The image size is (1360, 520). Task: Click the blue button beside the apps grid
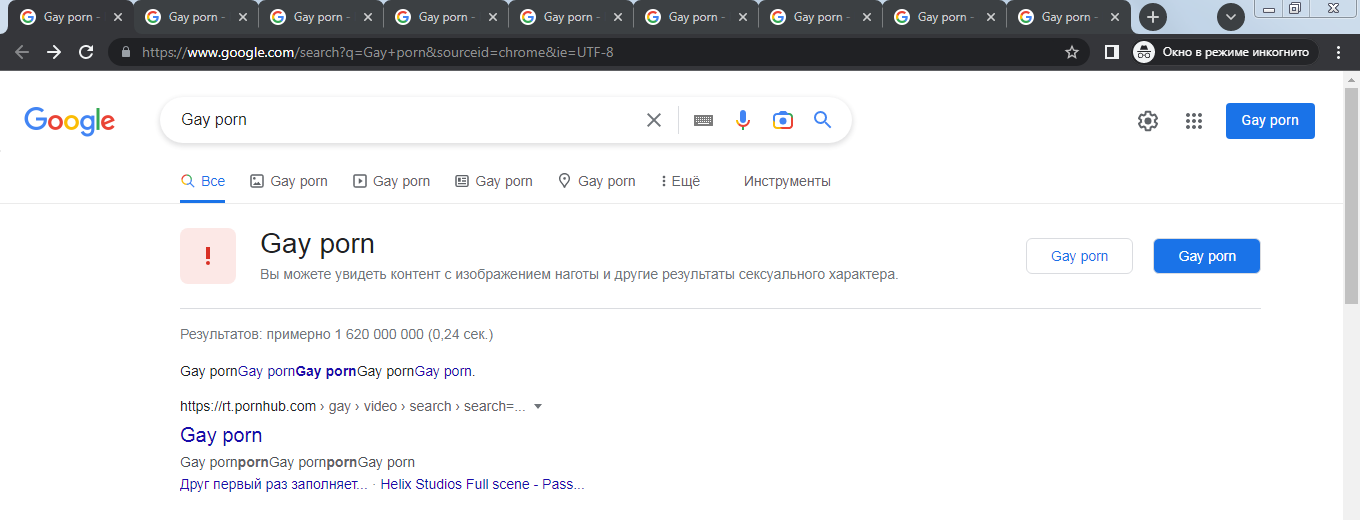pyautogui.click(x=1270, y=121)
